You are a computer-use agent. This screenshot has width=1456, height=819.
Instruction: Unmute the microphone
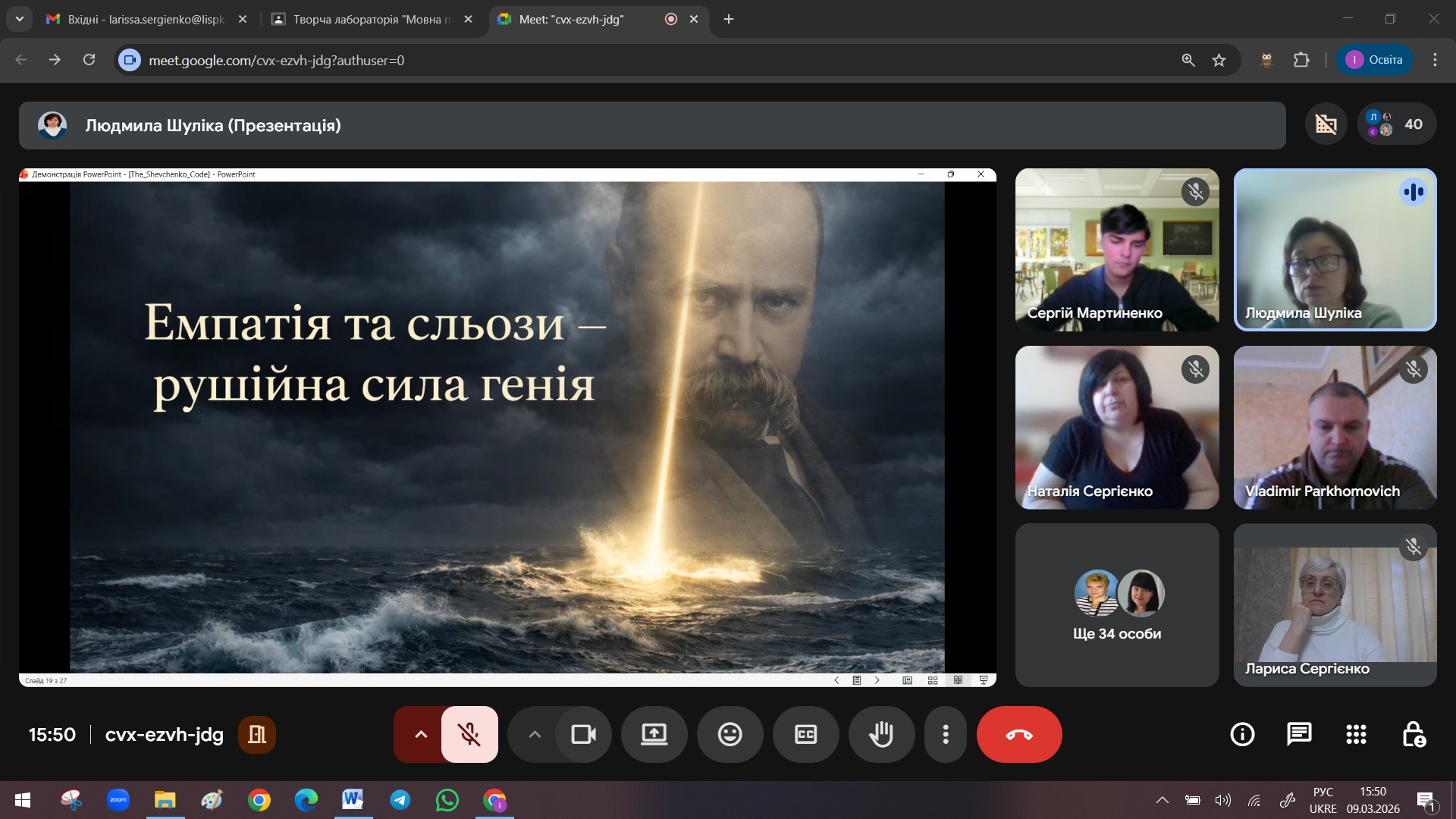[x=469, y=734]
